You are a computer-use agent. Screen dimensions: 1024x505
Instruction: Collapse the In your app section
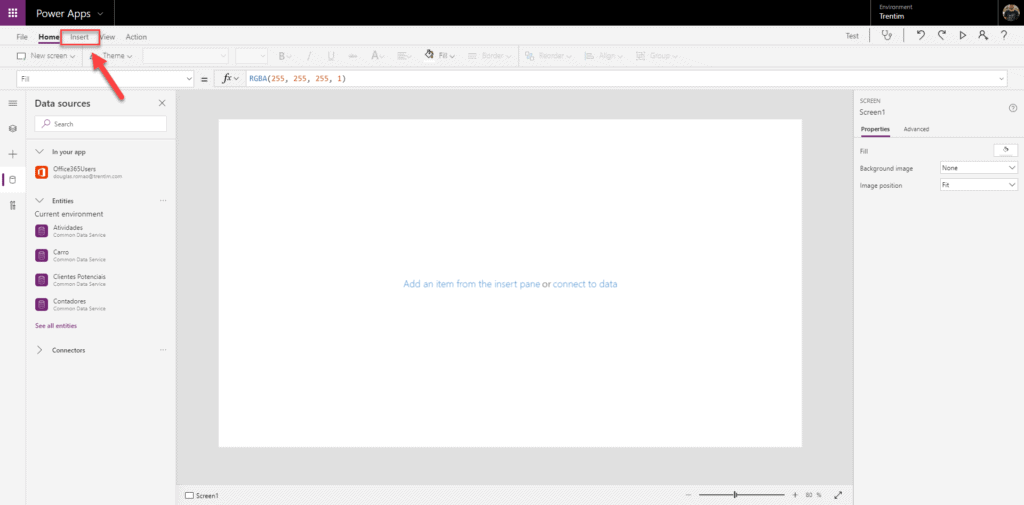tap(40, 151)
